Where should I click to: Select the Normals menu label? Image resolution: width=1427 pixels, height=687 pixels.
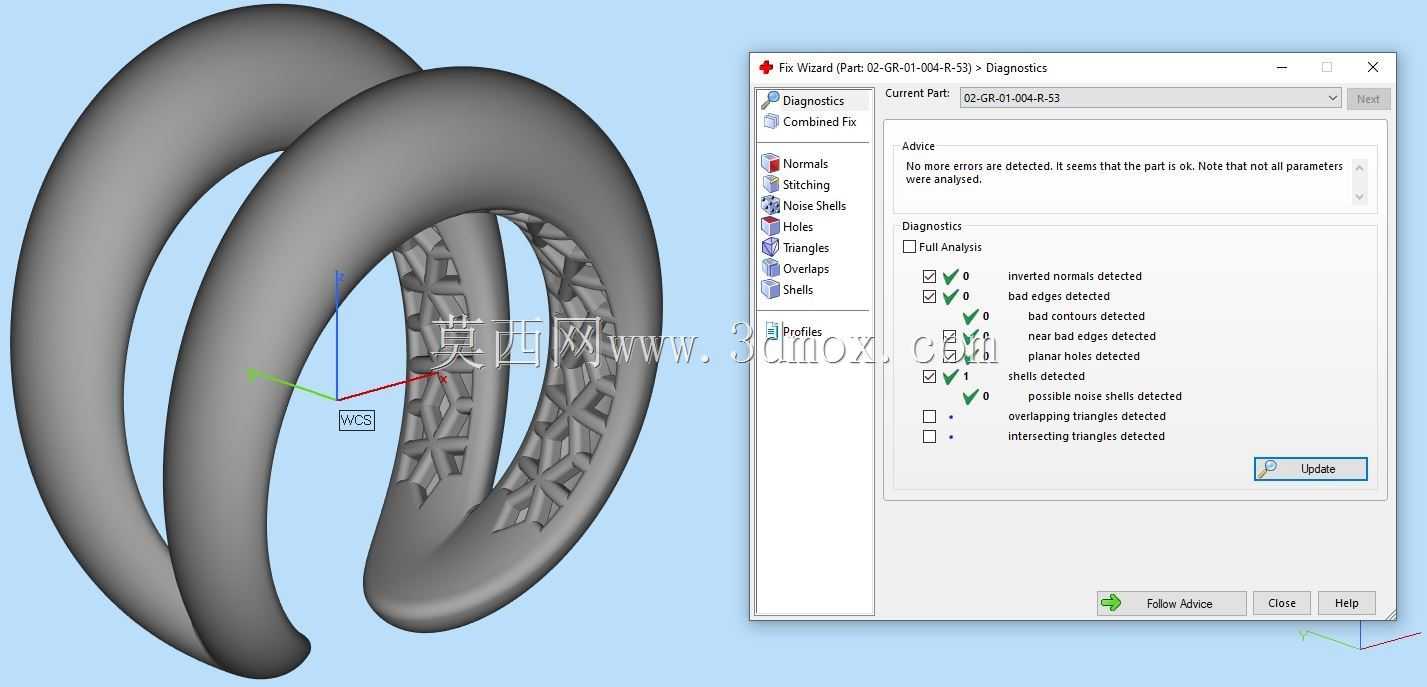click(x=805, y=164)
